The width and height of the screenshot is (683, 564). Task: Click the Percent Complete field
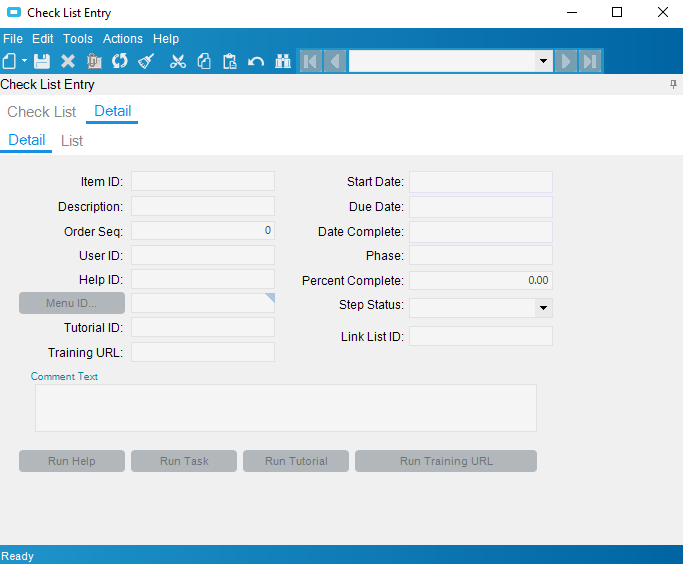481,280
